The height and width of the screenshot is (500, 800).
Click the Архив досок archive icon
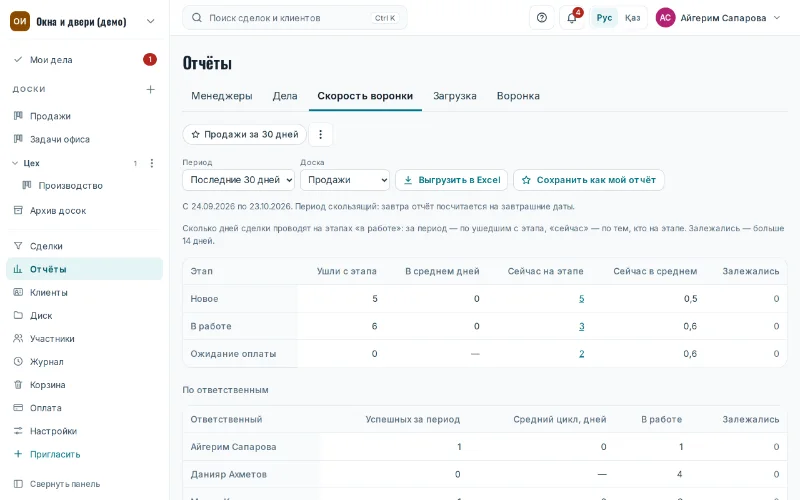point(18,210)
